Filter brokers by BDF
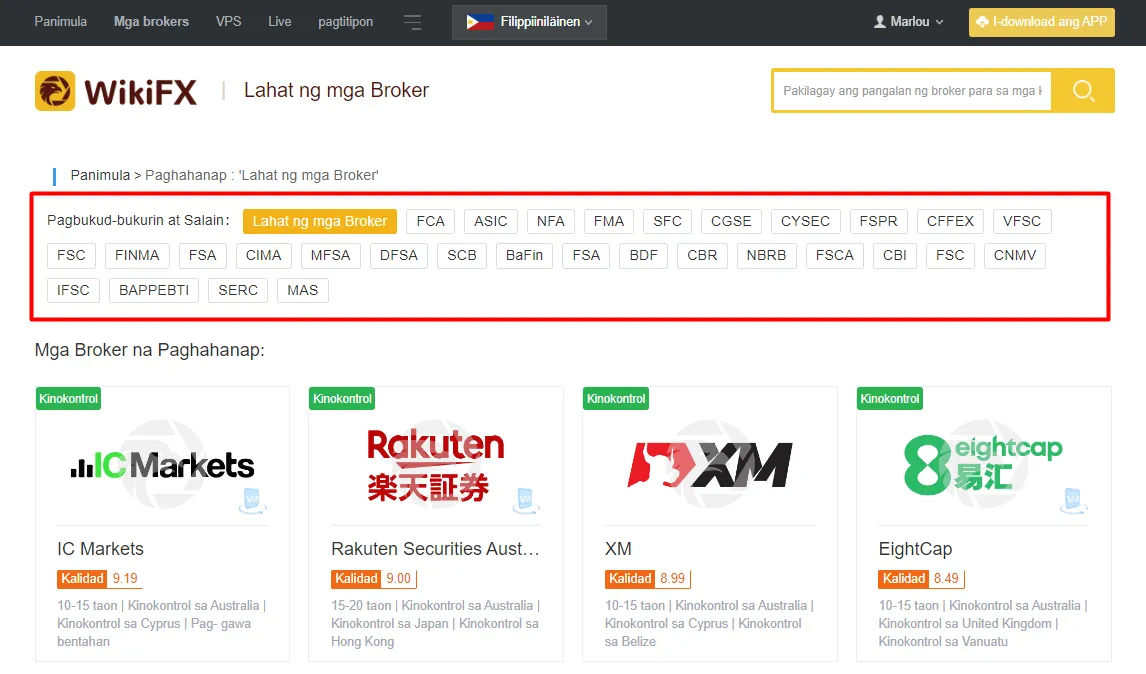Image resolution: width=1146 pixels, height=674 pixels. (x=643, y=256)
